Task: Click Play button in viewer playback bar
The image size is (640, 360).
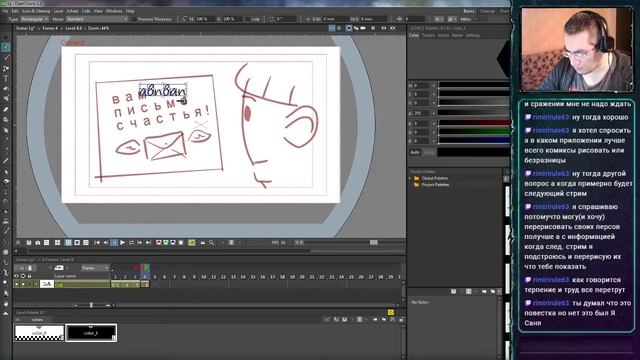Action: point(122,242)
